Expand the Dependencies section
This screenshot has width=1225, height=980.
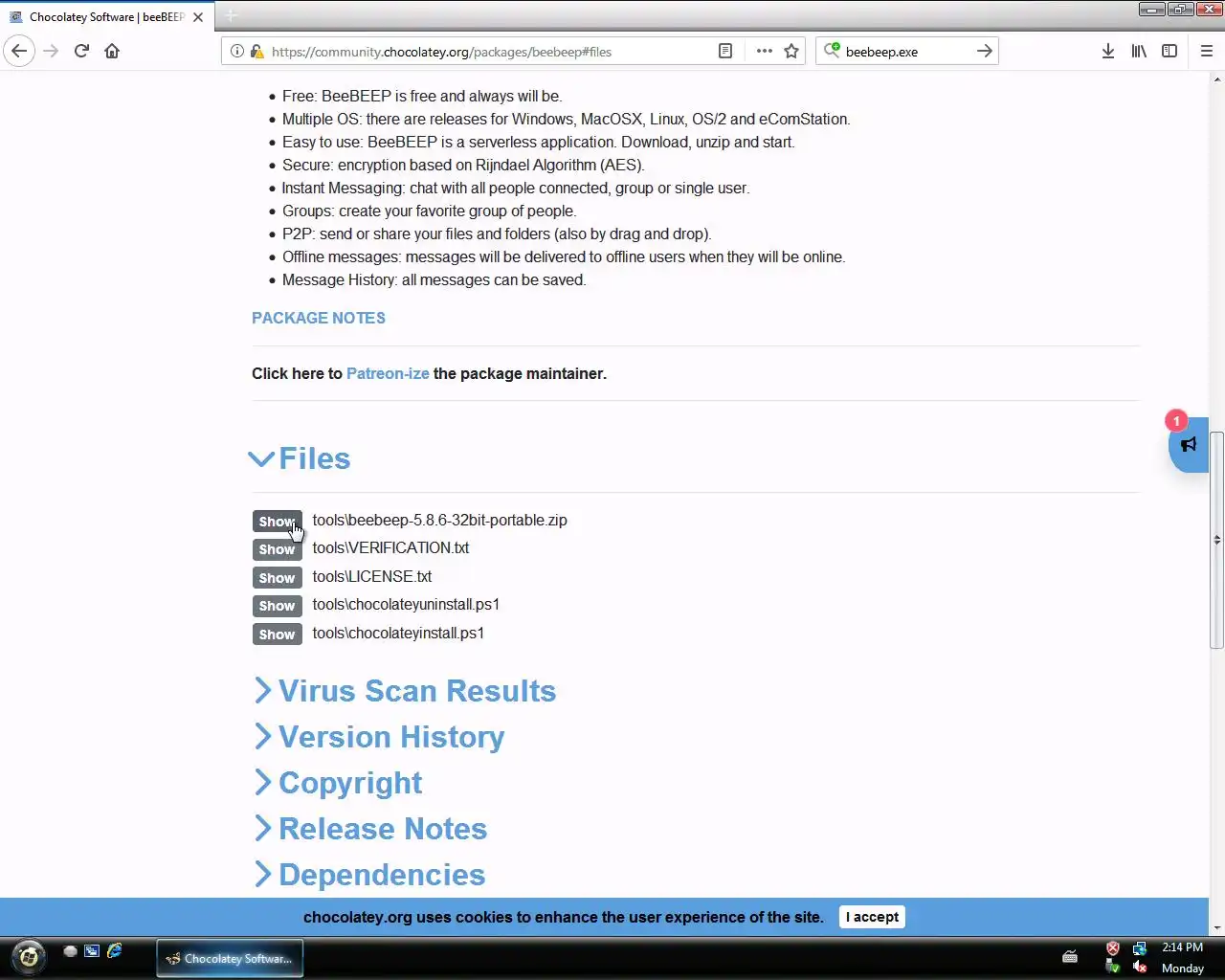point(370,875)
